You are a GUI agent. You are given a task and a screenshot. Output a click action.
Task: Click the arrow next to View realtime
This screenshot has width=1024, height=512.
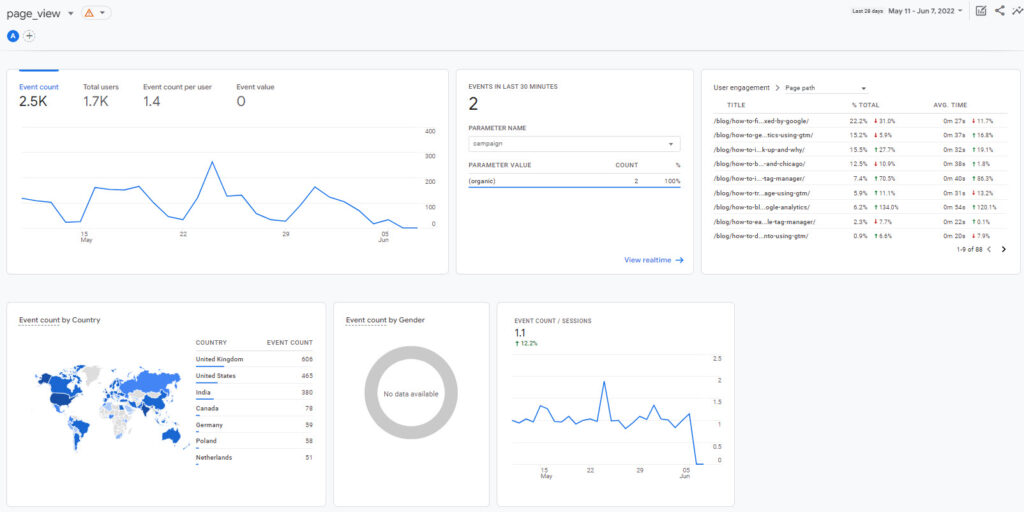click(679, 260)
